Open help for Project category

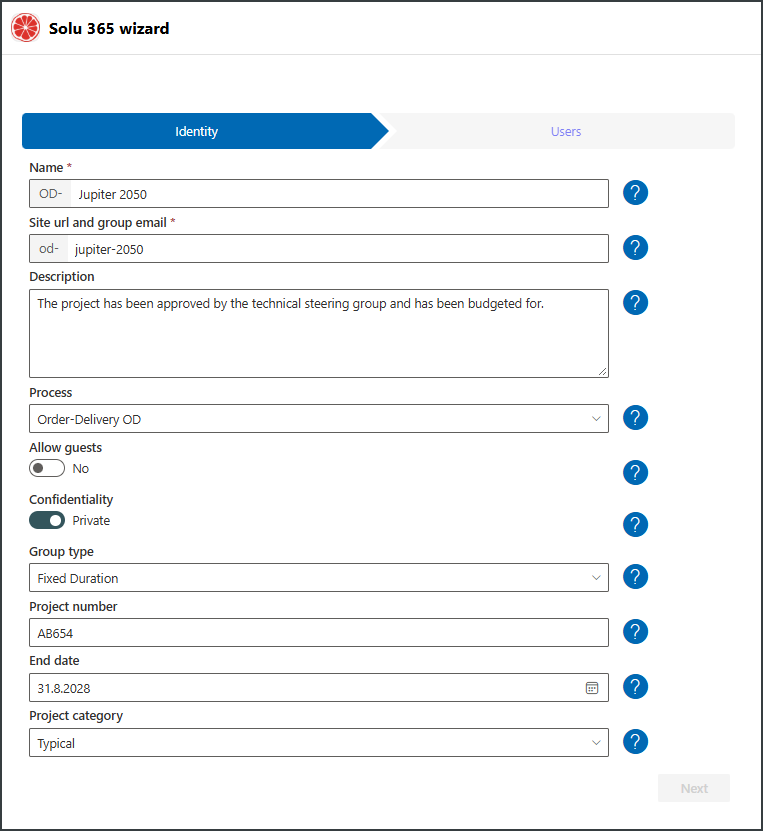point(635,741)
